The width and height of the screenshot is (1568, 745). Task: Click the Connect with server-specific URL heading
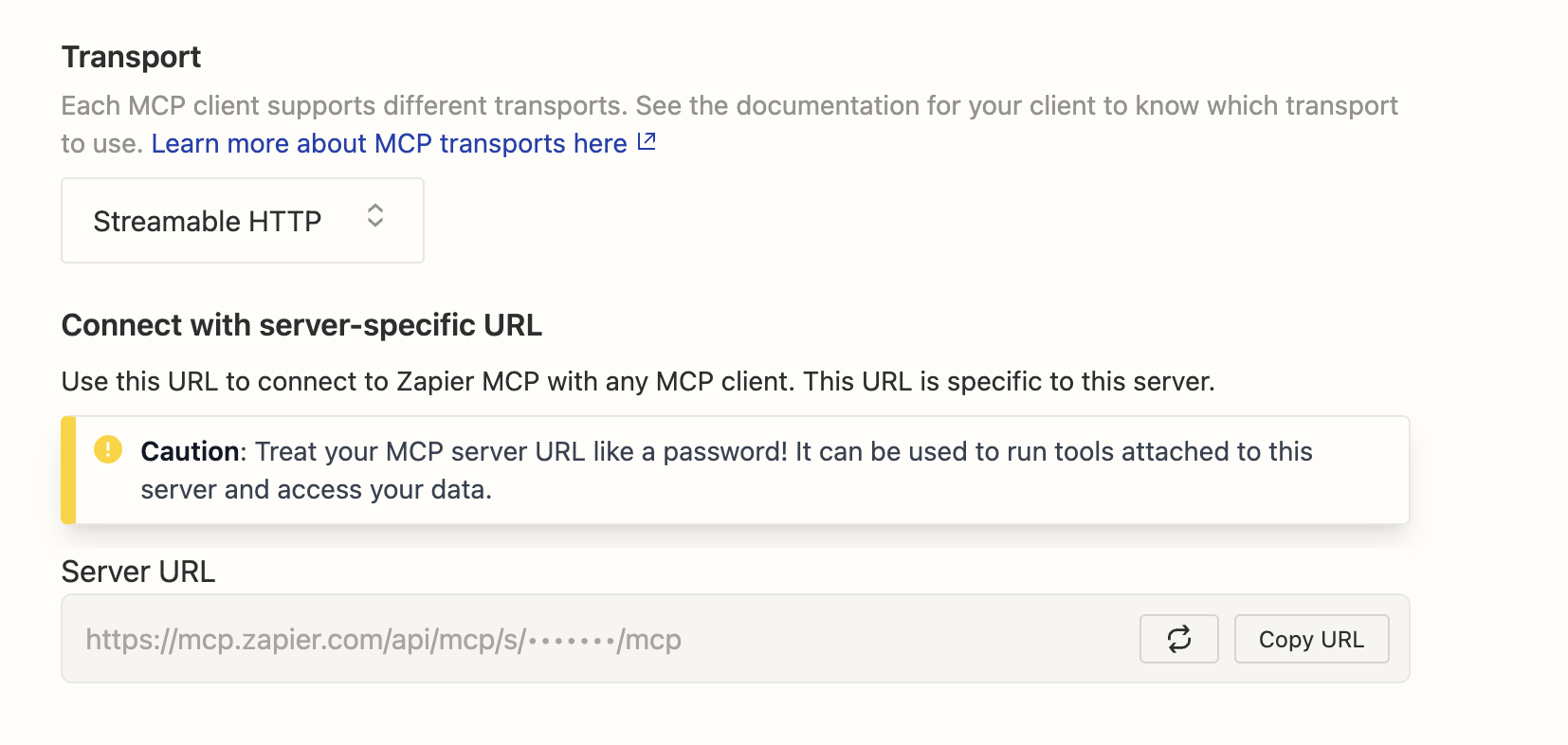coord(301,325)
